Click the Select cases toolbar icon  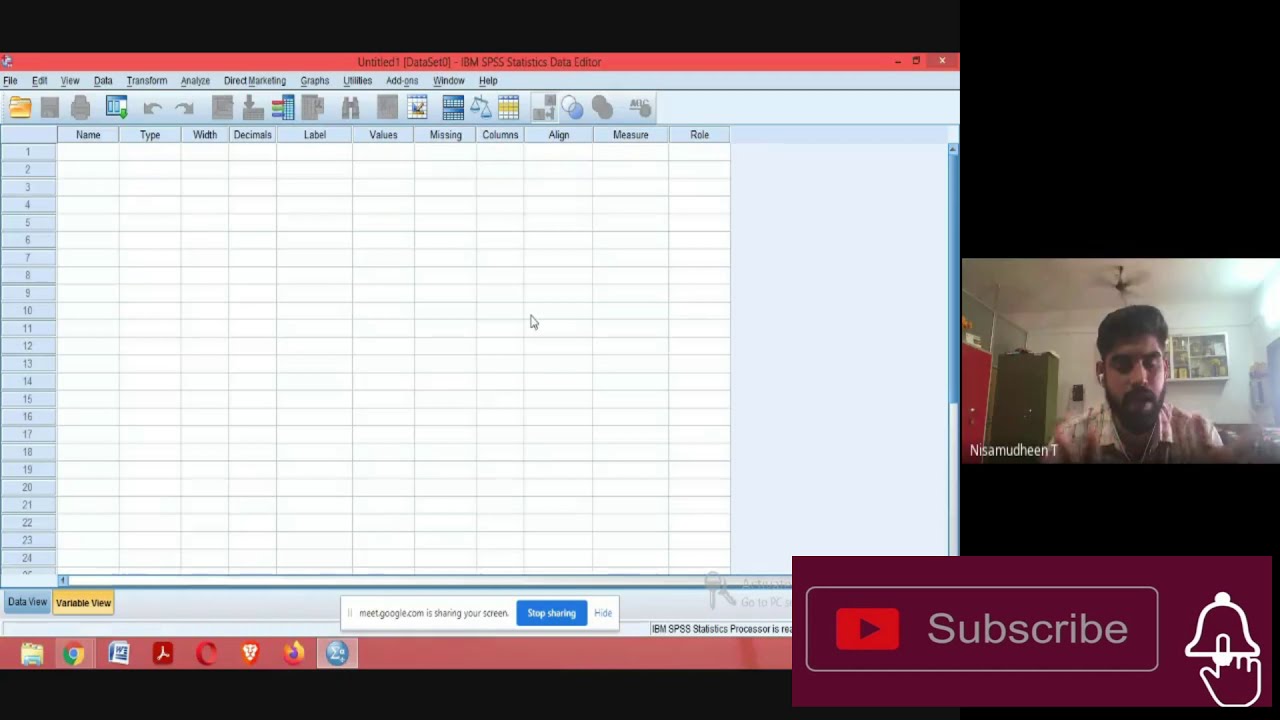[x=508, y=107]
